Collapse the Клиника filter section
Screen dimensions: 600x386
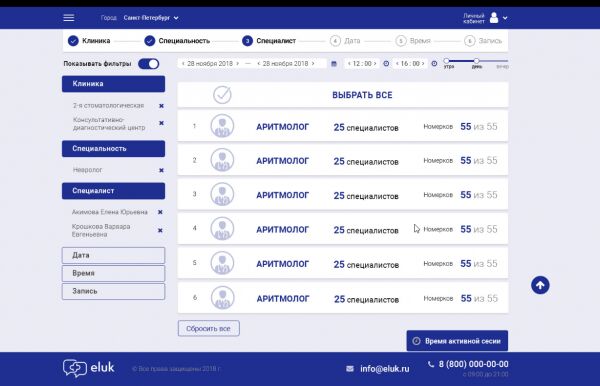click(113, 84)
